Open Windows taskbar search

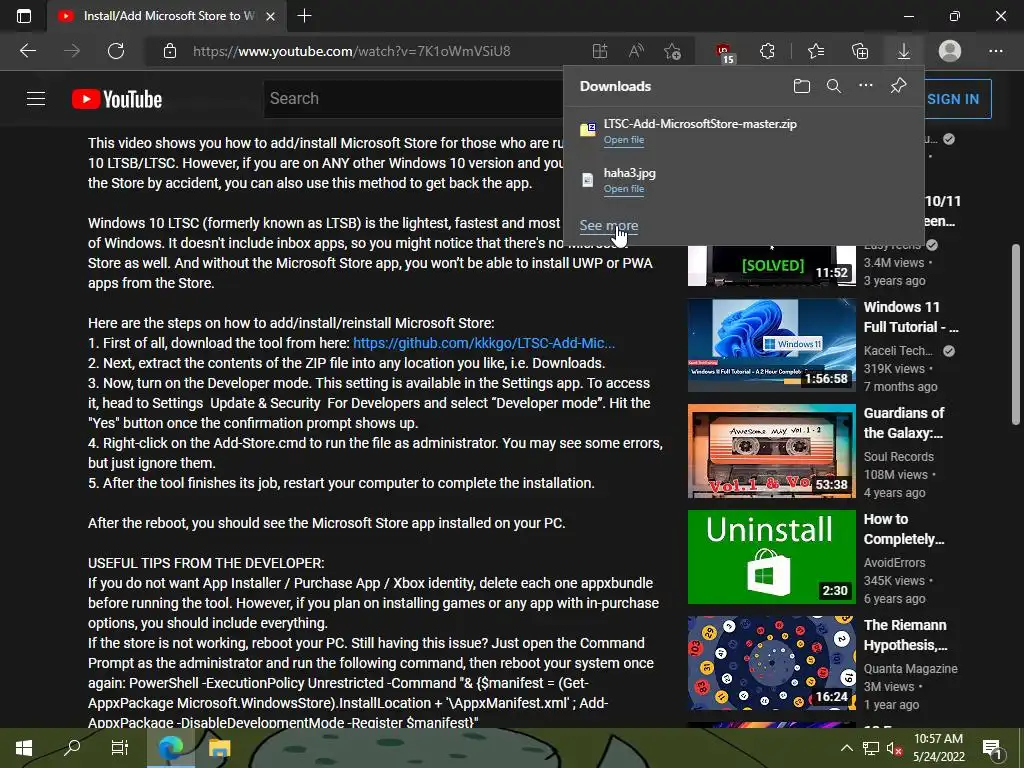click(71, 748)
